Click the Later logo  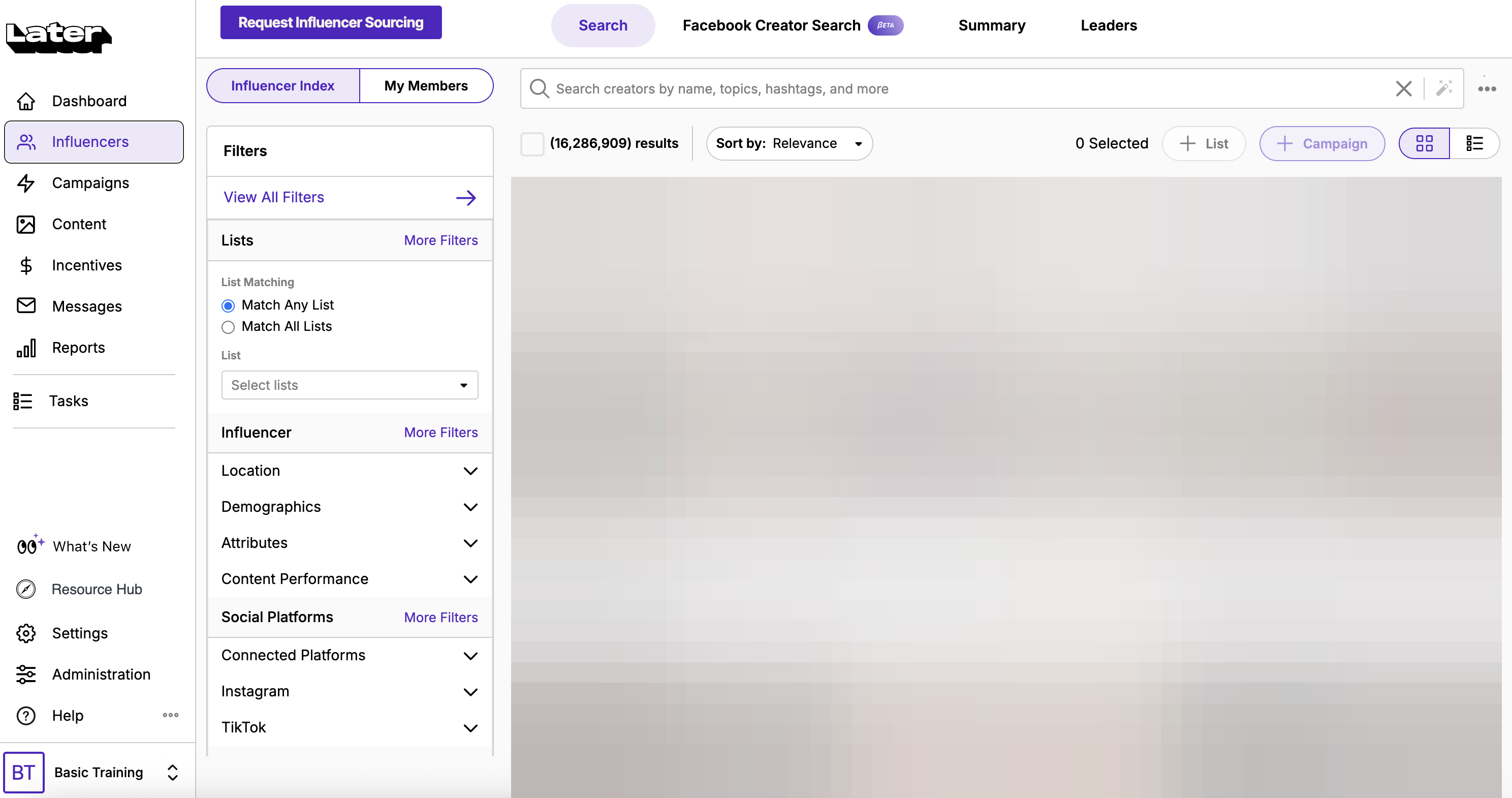(58, 37)
